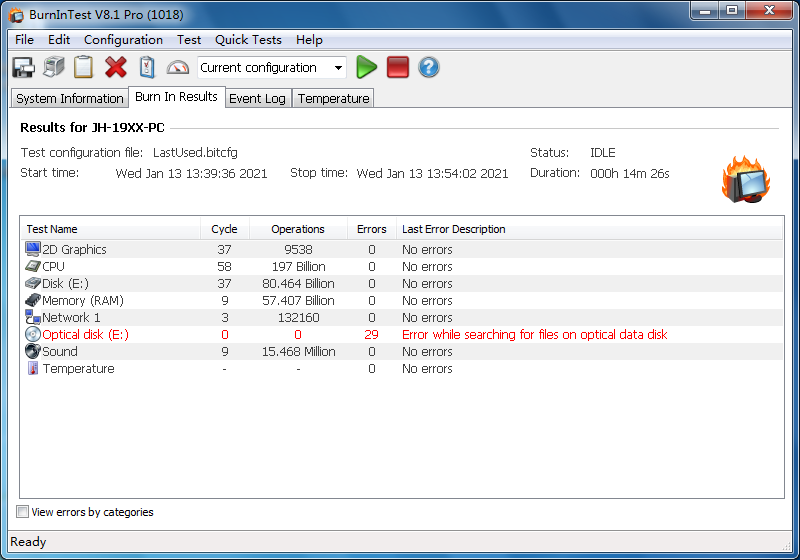
Task: Click the 2D Graphics monitor icon
Action: (x=33, y=249)
